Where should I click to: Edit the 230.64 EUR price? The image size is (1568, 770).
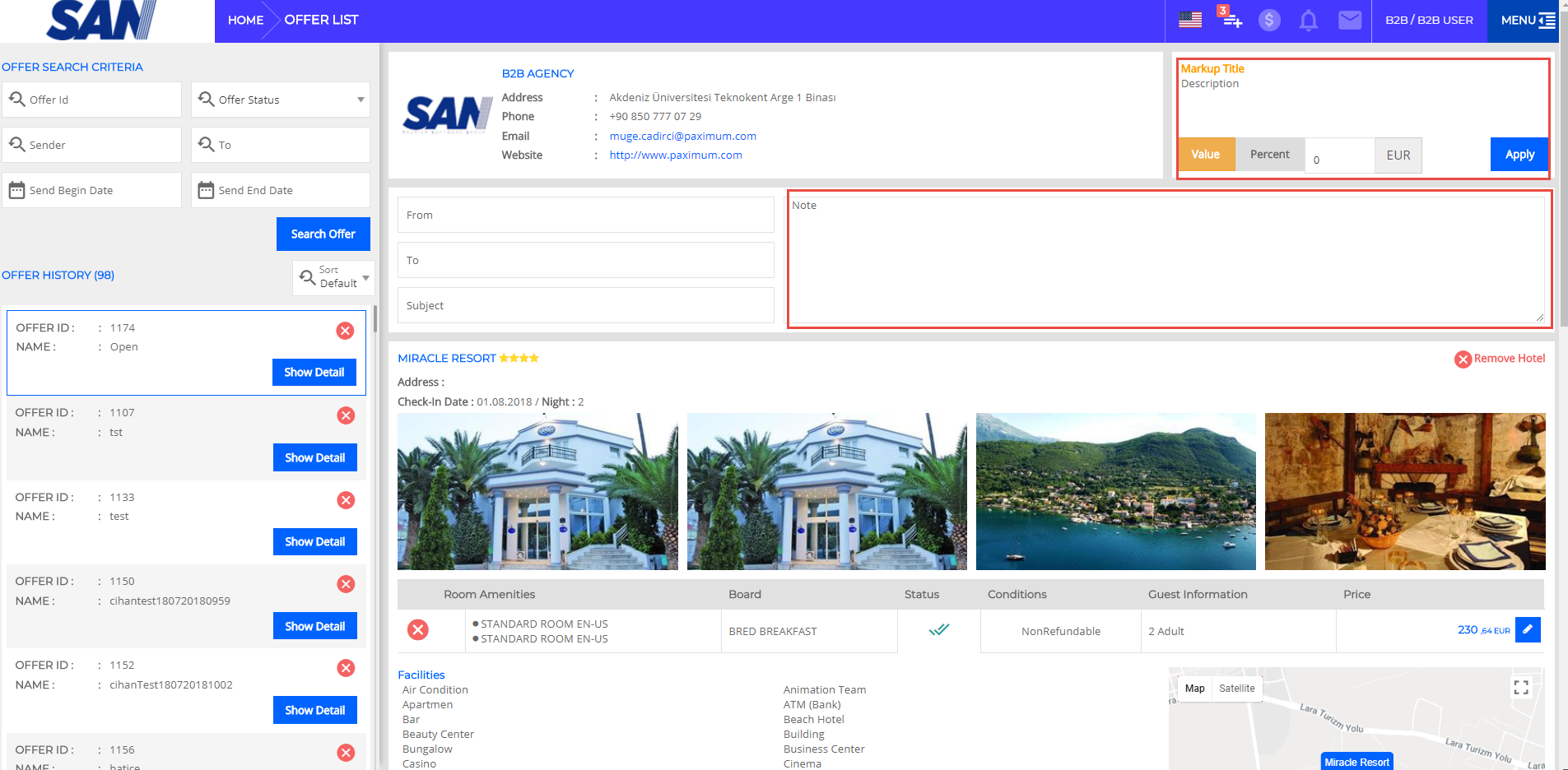[x=1528, y=629]
